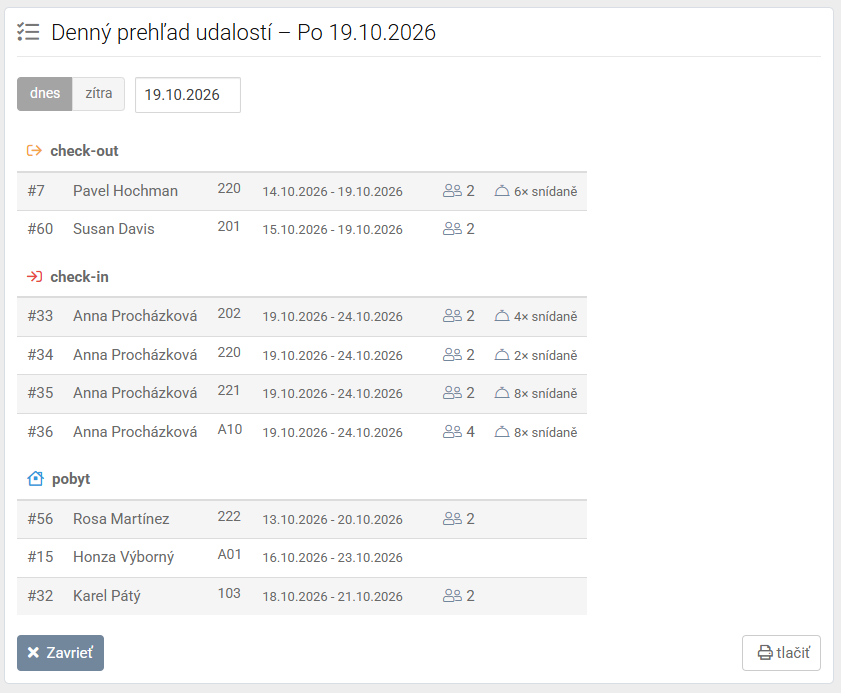841x693 pixels.
Task: Open reservation #35 for room 221
Action: click(x=302, y=394)
